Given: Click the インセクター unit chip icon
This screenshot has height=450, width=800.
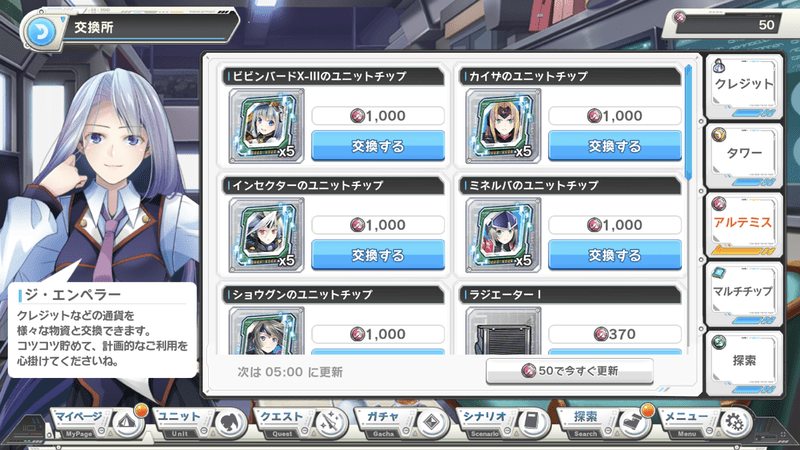Looking at the screenshot, I should coord(266,235).
